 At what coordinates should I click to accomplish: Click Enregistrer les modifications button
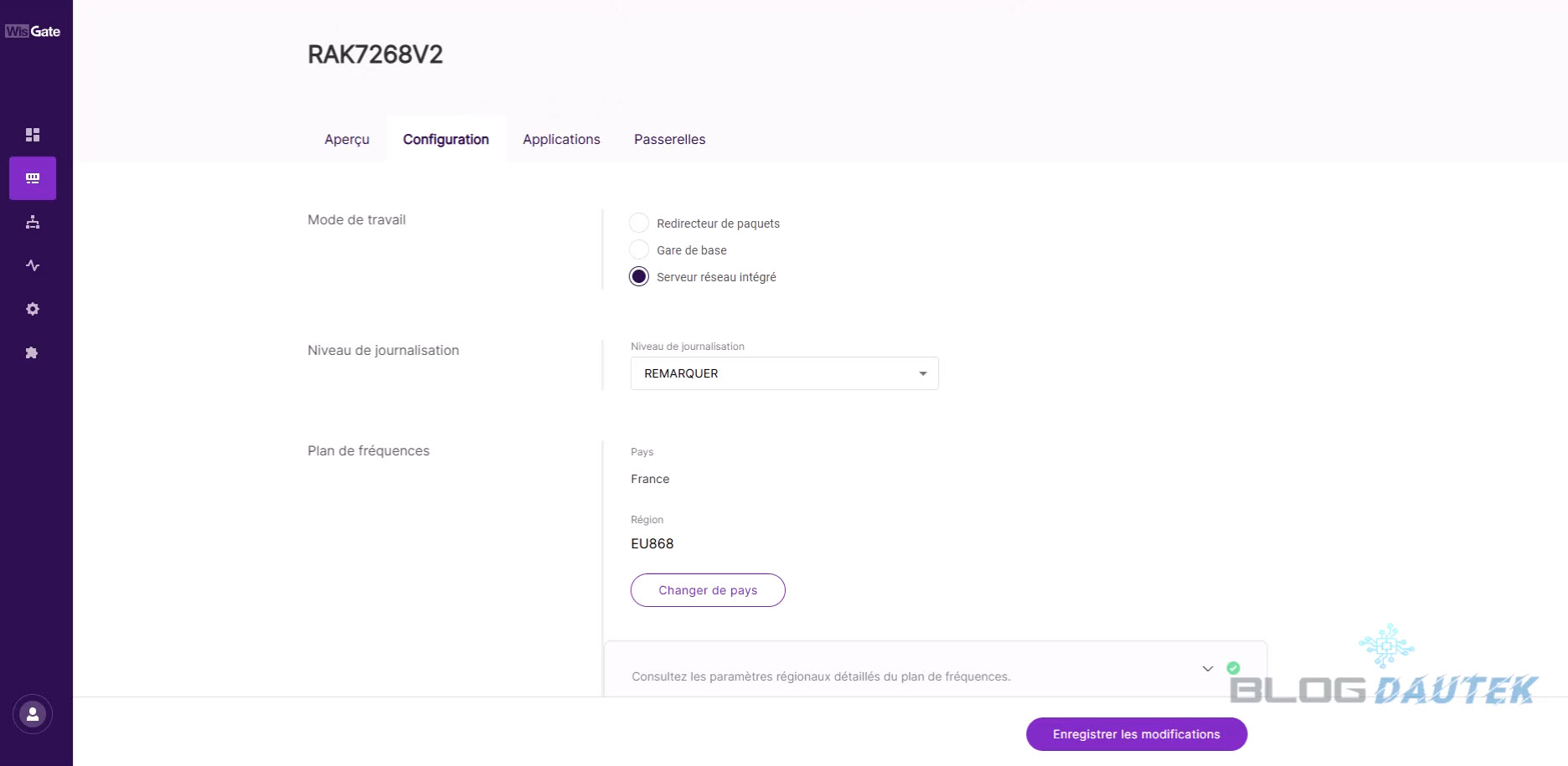point(1136,734)
